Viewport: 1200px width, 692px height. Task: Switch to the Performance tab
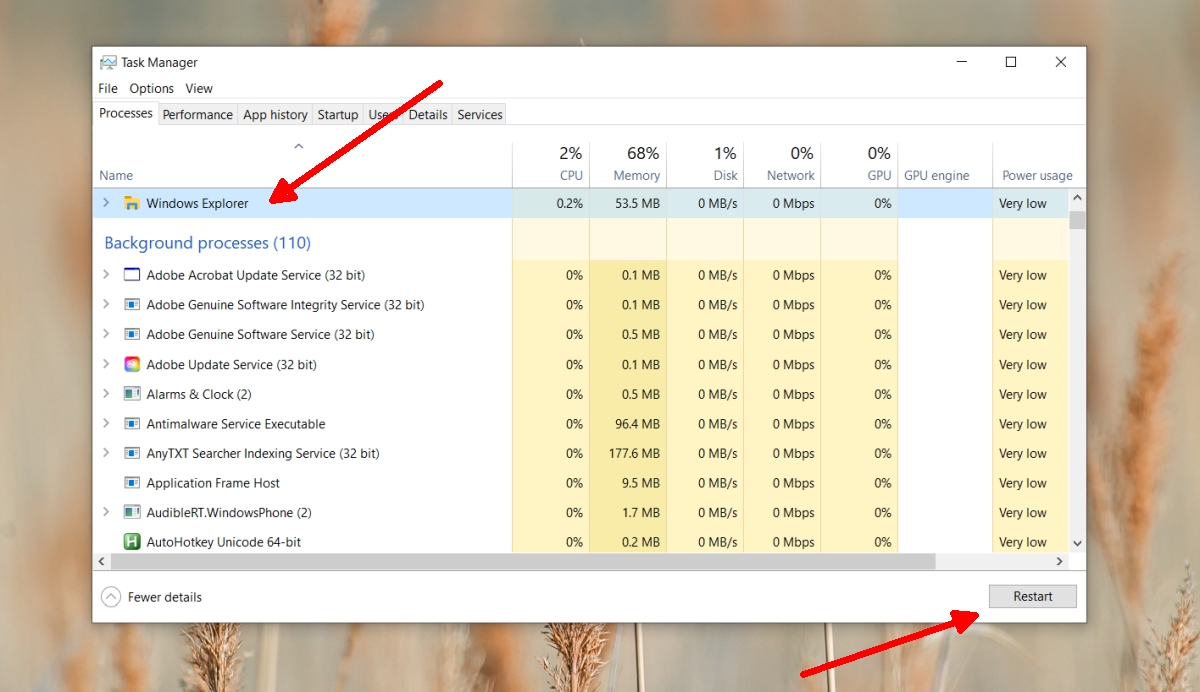(x=198, y=115)
